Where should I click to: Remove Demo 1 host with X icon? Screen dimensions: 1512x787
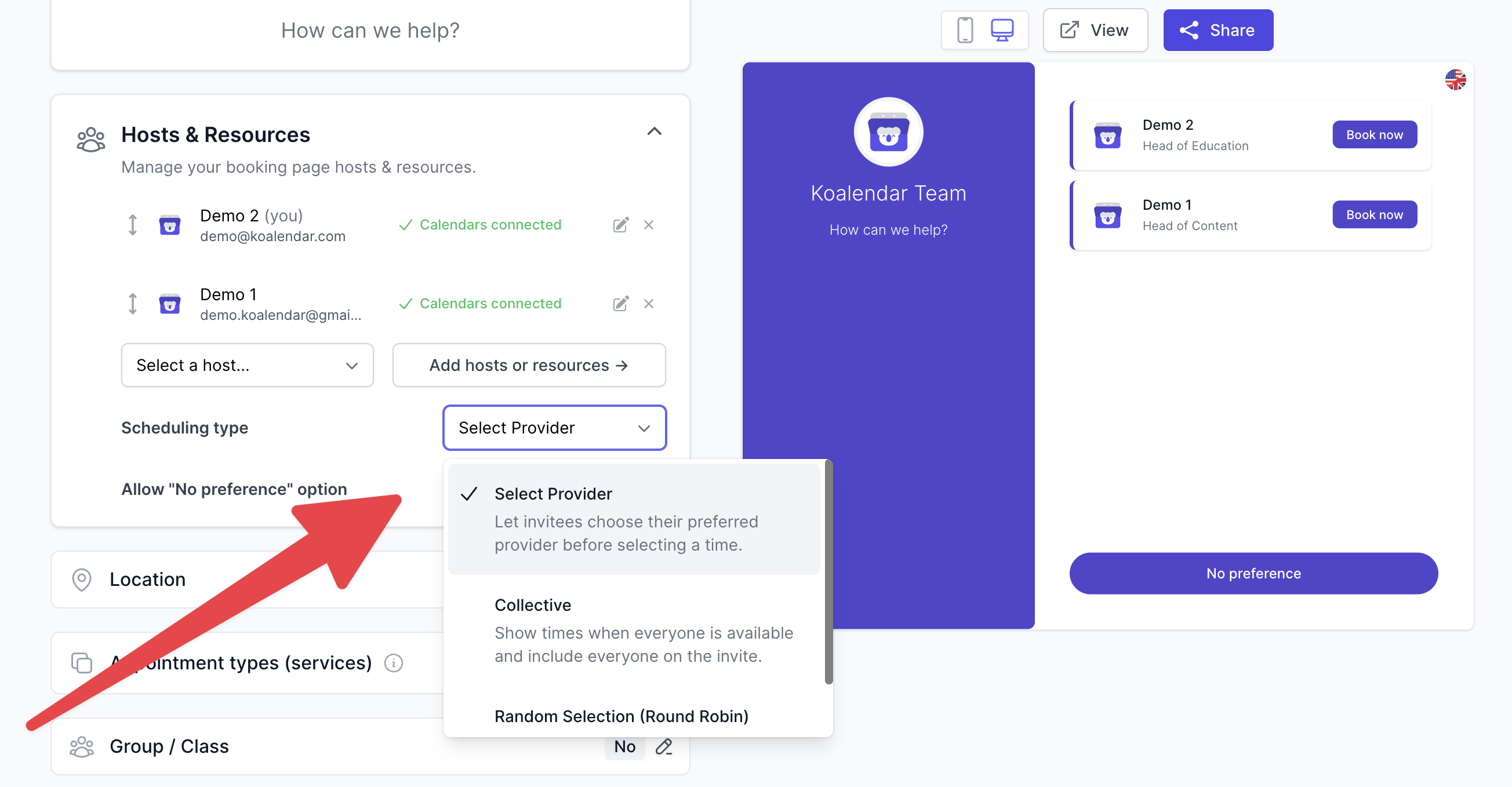tap(648, 304)
